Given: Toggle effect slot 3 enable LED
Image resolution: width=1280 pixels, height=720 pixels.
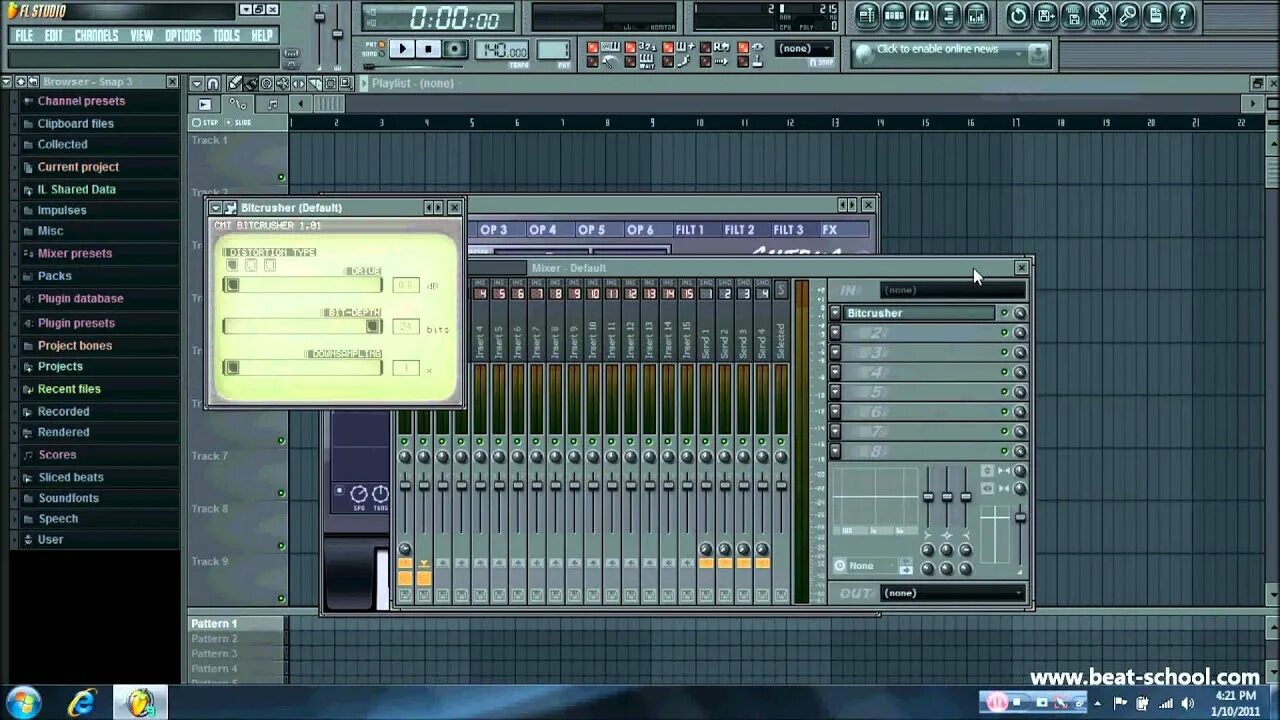Looking at the screenshot, I should point(1004,352).
